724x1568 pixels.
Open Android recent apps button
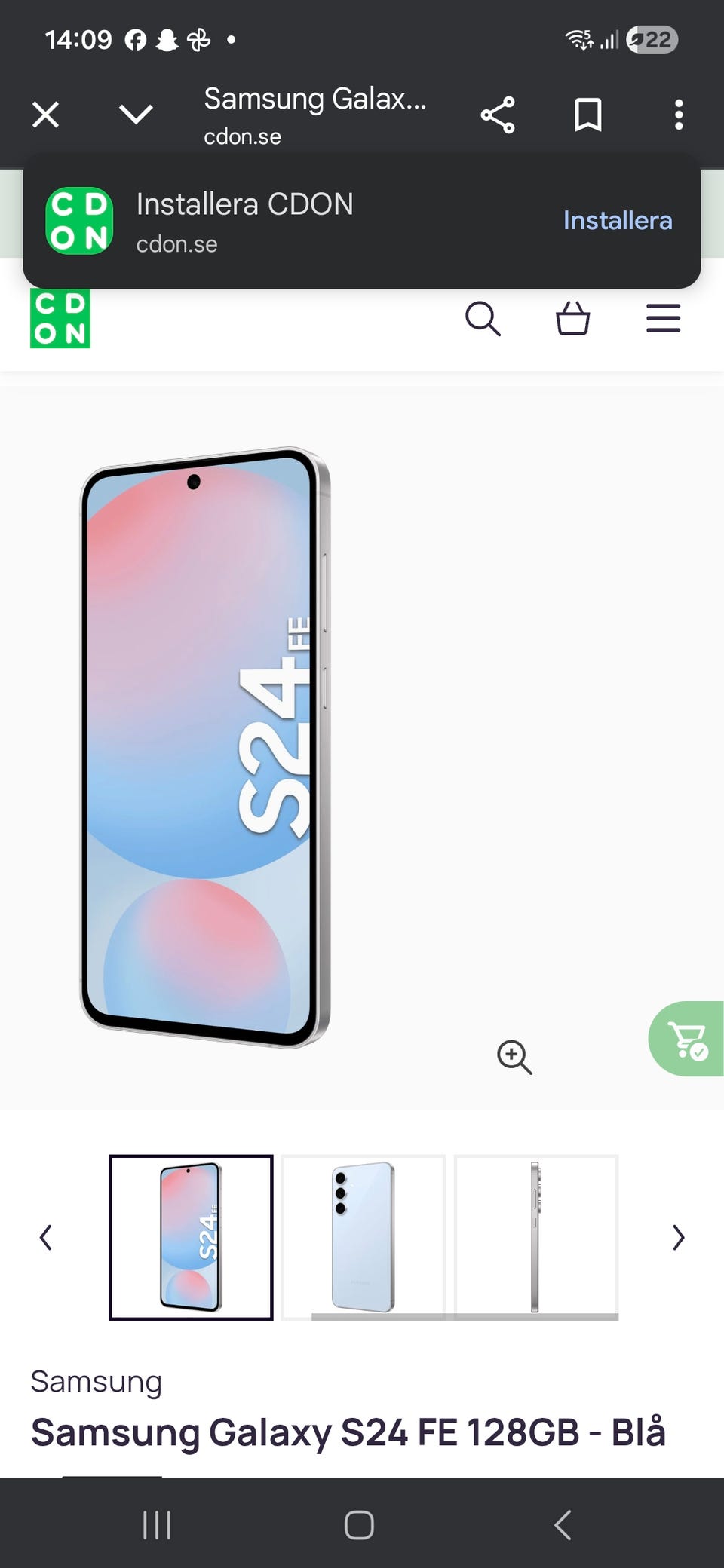click(x=157, y=1525)
